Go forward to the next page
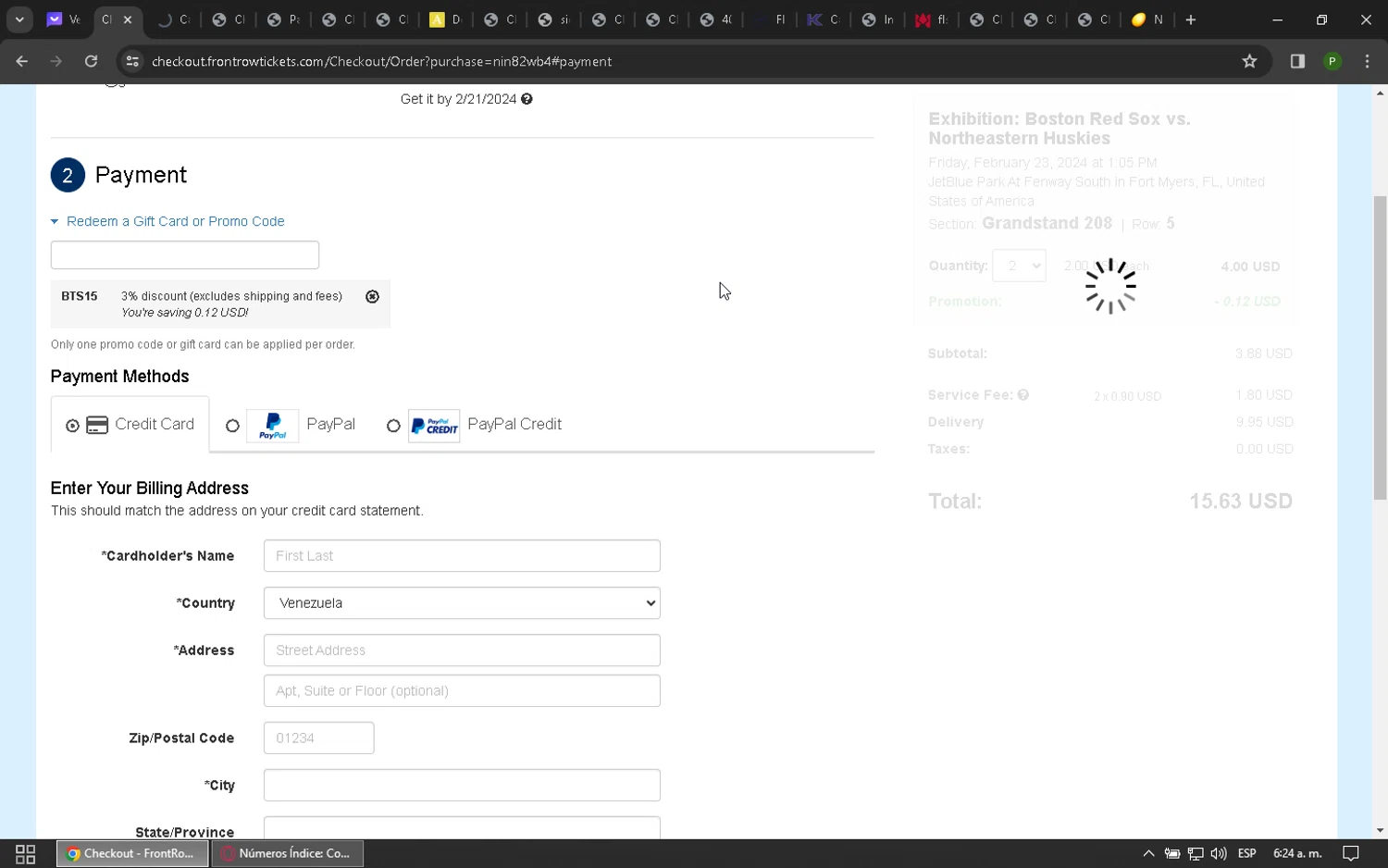 coord(56,61)
